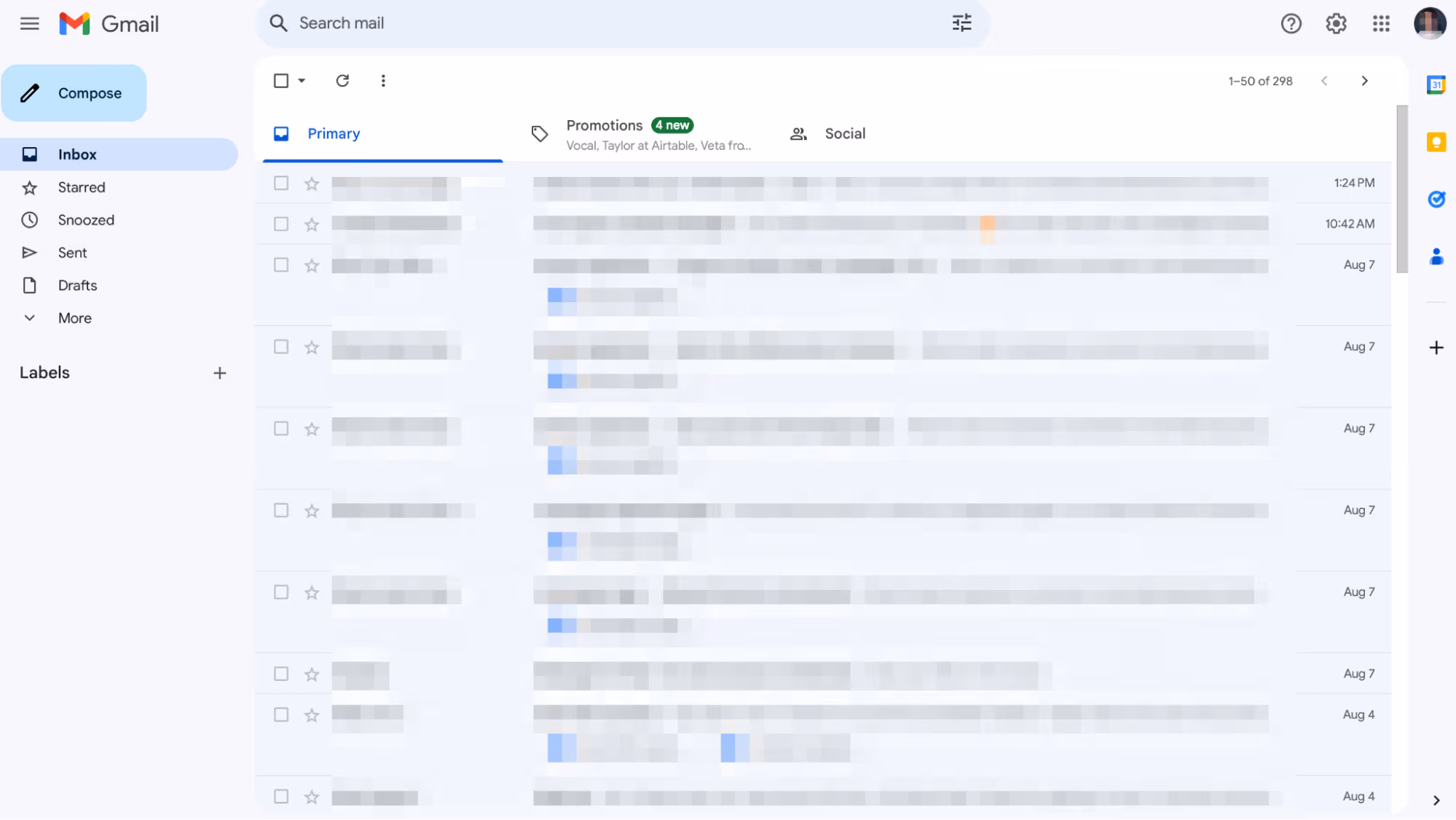Switch to the Social tab
Screen dimensions: 1456x820
coord(844,134)
